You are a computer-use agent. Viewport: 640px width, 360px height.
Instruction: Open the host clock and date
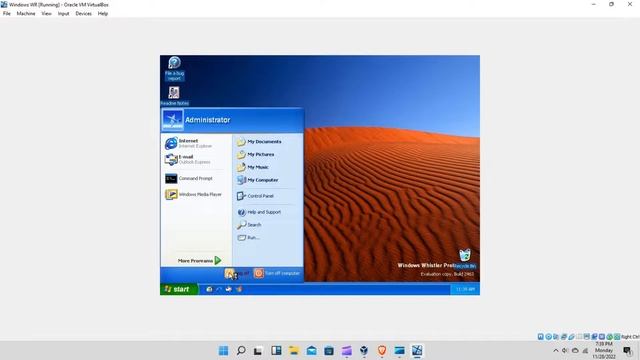(604, 351)
